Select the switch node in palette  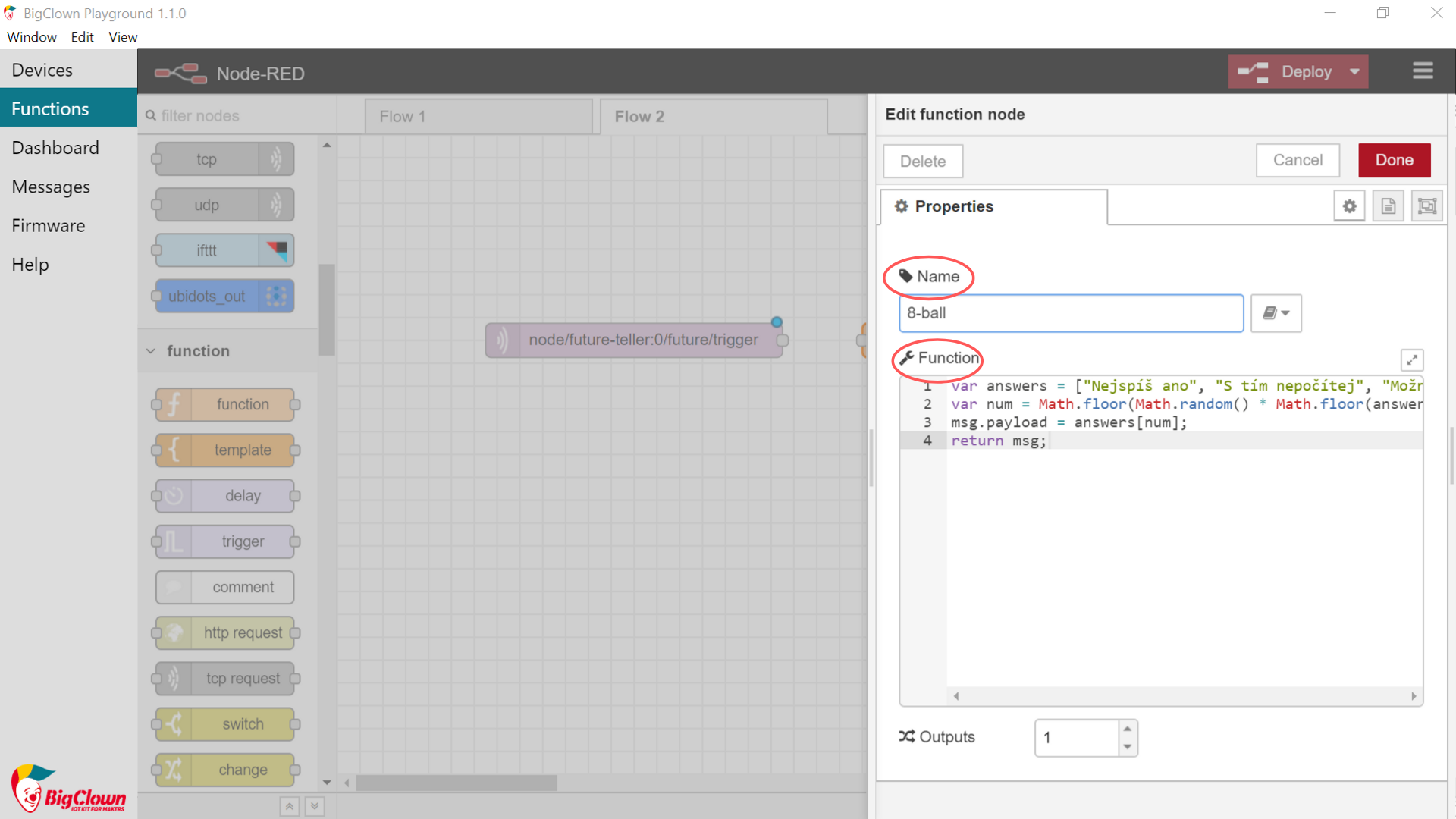click(x=224, y=724)
